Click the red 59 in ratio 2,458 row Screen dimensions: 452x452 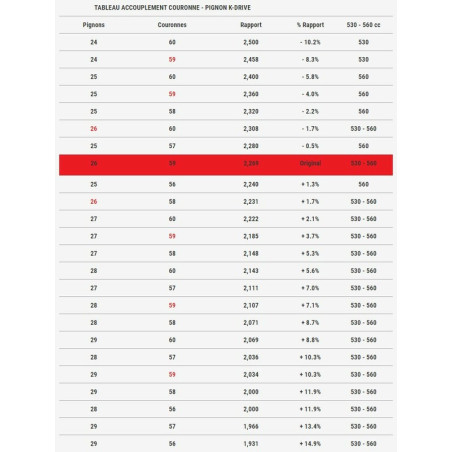pos(172,60)
